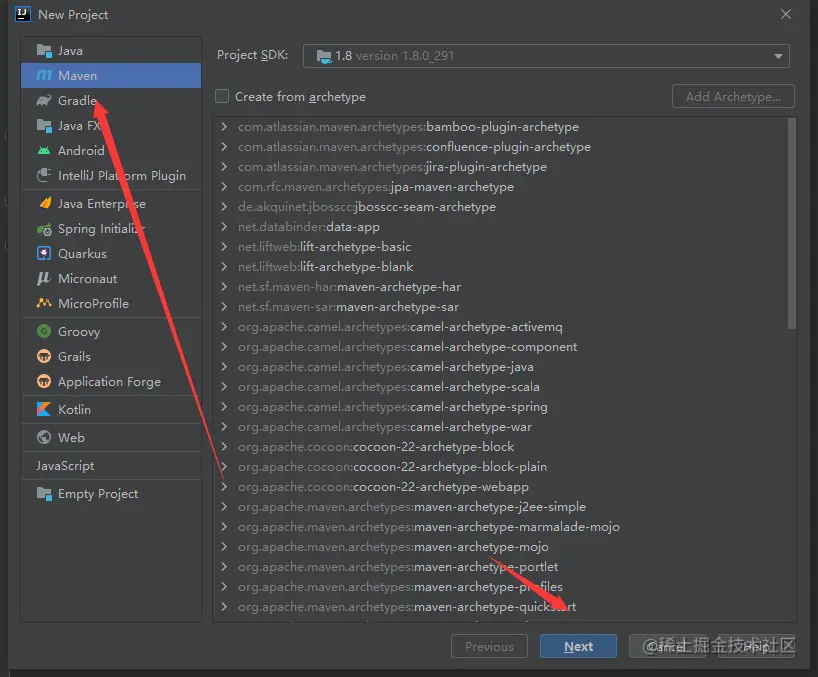Select Spring Initializr project type
818x677 pixels.
111,229
